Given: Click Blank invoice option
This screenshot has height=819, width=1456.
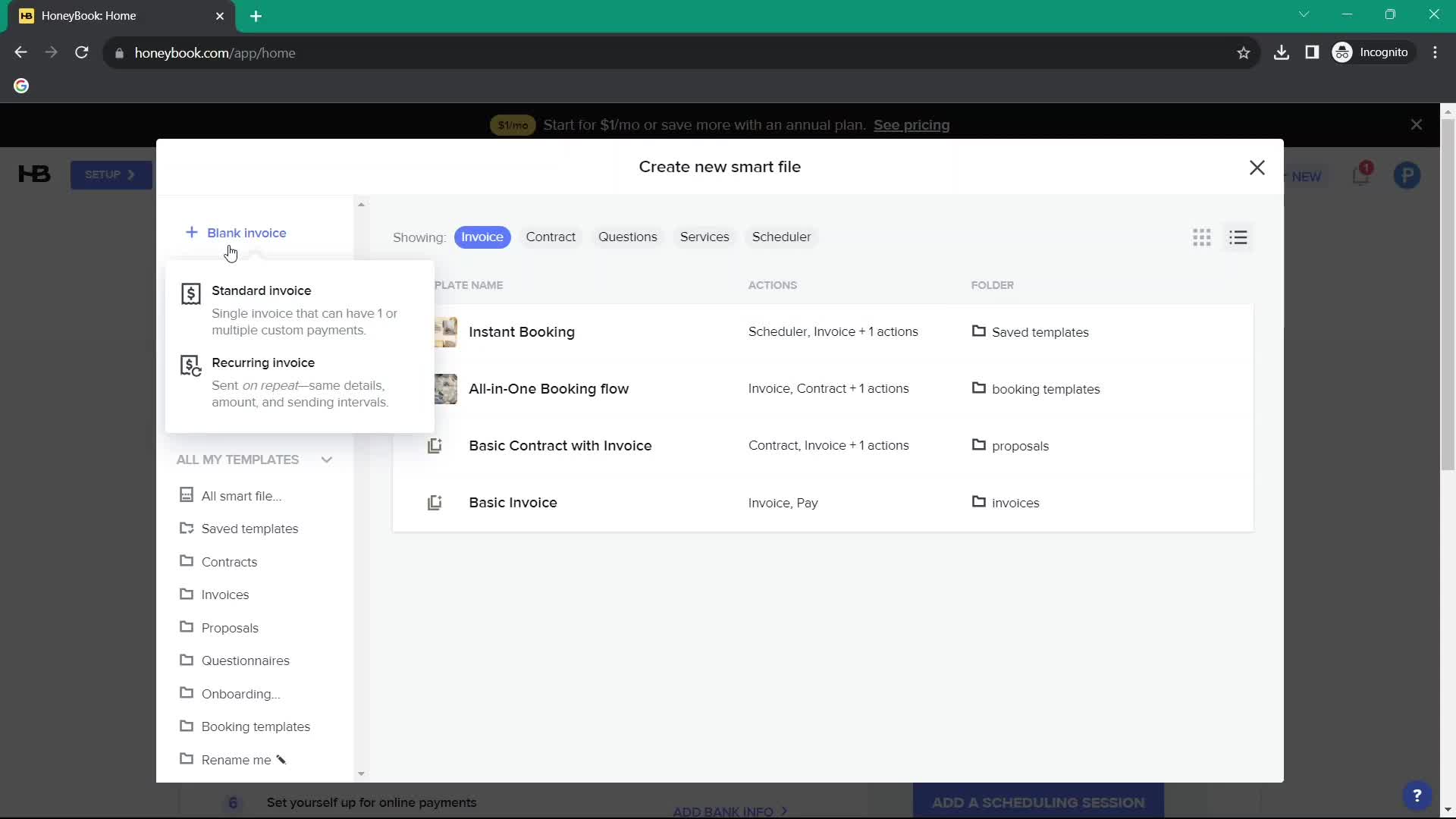Looking at the screenshot, I should coord(247,232).
